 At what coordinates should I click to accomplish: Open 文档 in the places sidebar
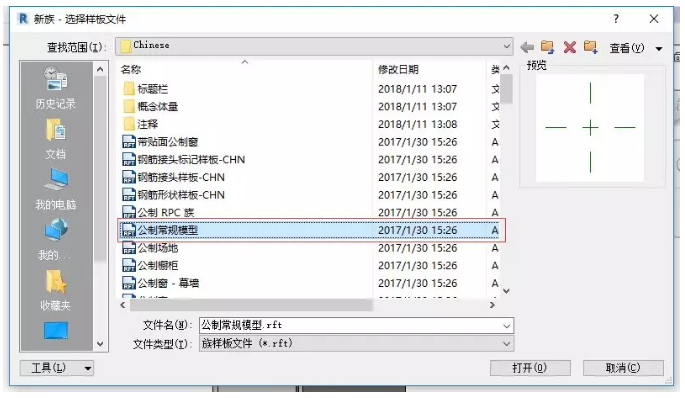[55, 139]
